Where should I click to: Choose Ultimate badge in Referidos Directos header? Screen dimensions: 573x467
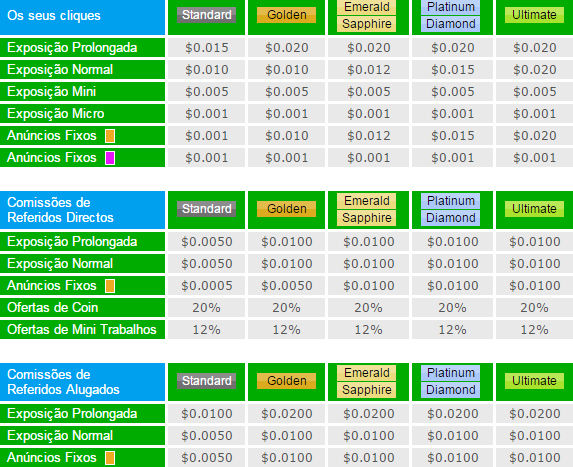[x=534, y=209]
